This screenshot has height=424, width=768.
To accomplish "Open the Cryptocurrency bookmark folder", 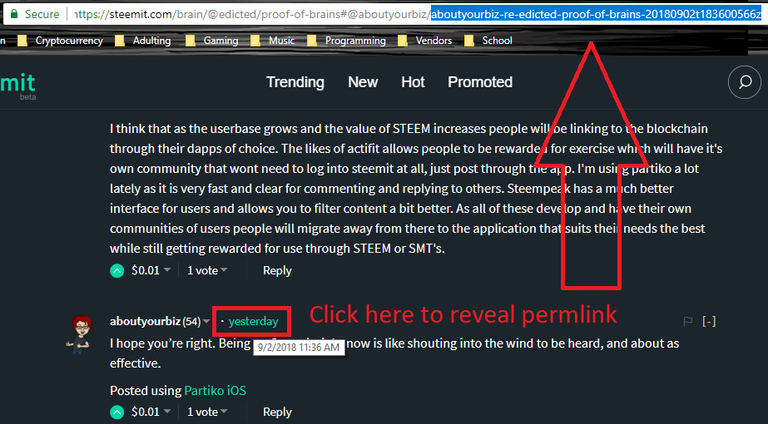I will (x=61, y=41).
